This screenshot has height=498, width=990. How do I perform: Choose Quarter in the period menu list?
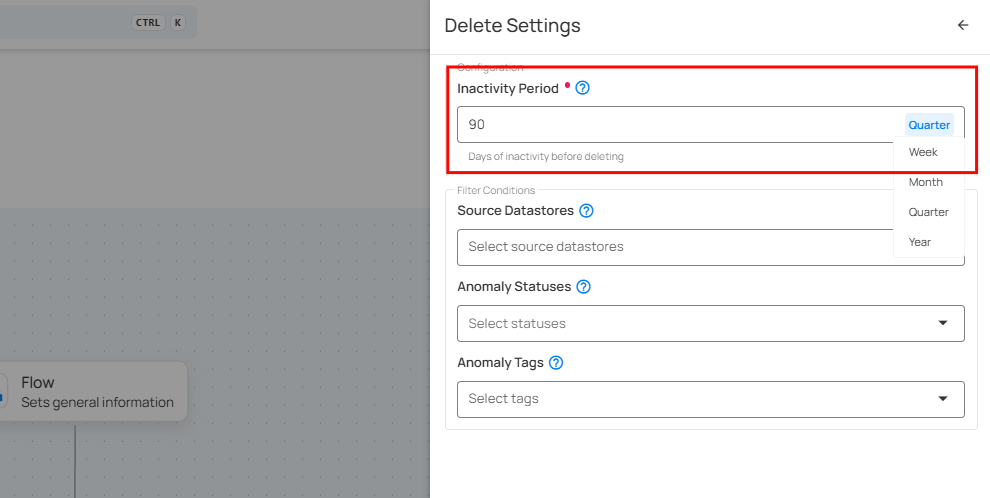click(x=929, y=212)
